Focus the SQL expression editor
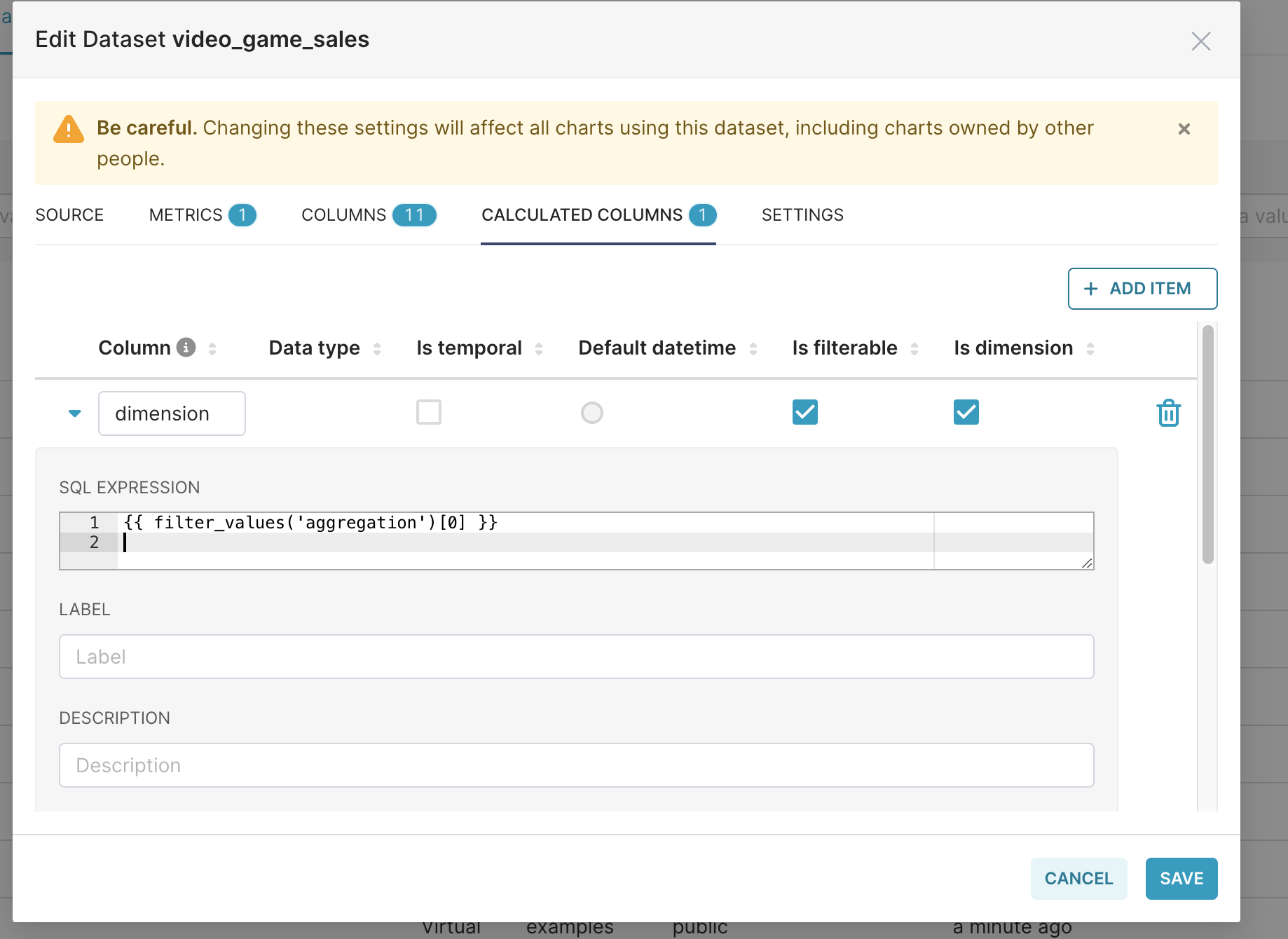1288x939 pixels. tap(576, 541)
